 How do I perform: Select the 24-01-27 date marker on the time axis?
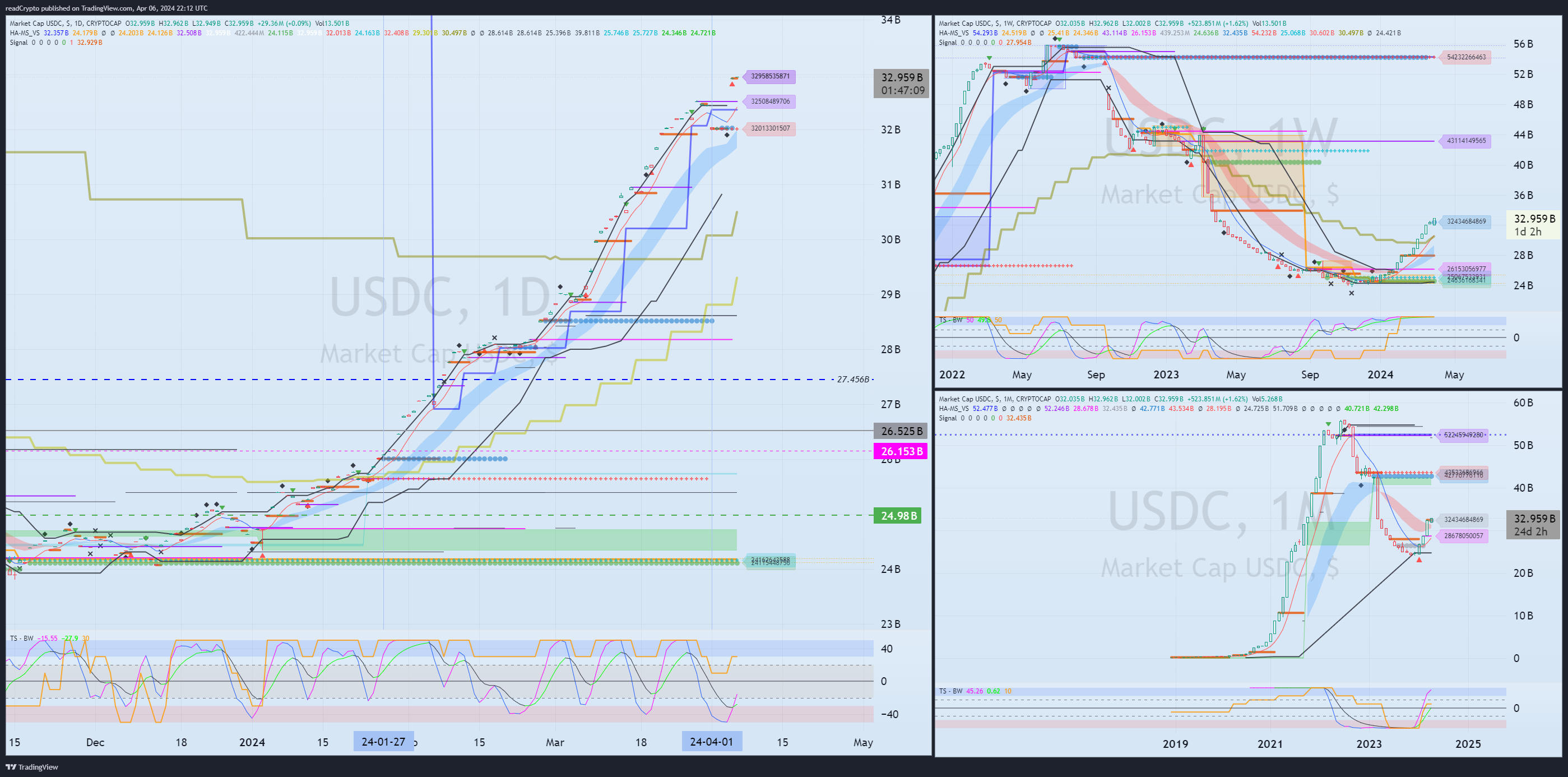tap(383, 742)
